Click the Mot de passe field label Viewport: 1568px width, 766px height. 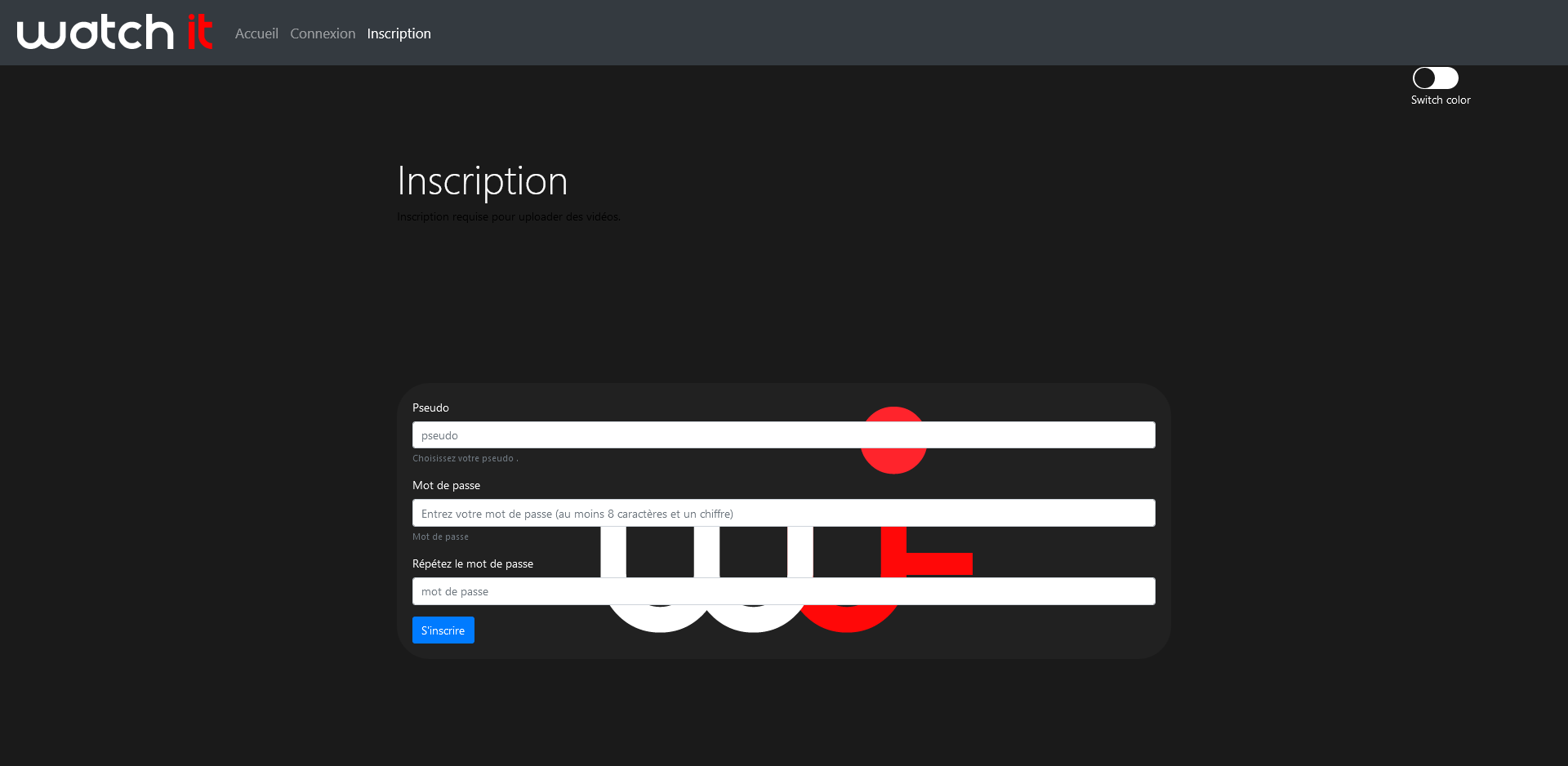click(446, 486)
